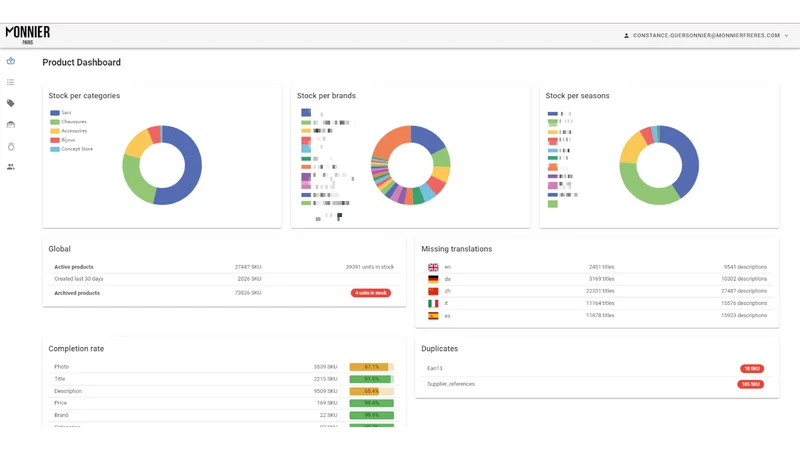Click '9509 SKU' in the Description row

pyautogui.click(x=326, y=391)
